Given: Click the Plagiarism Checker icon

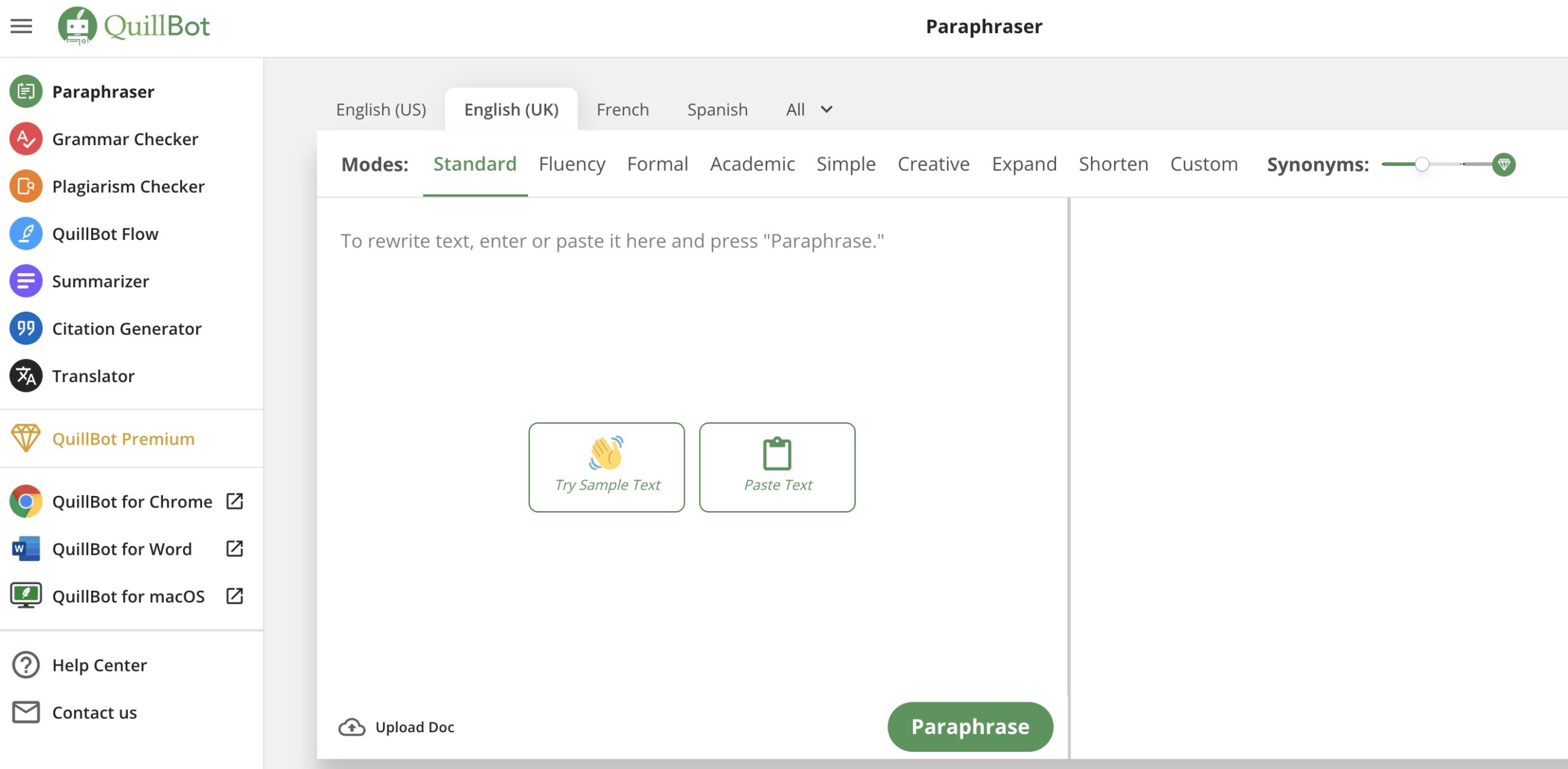Looking at the screenshot, I should pos(26,186).
